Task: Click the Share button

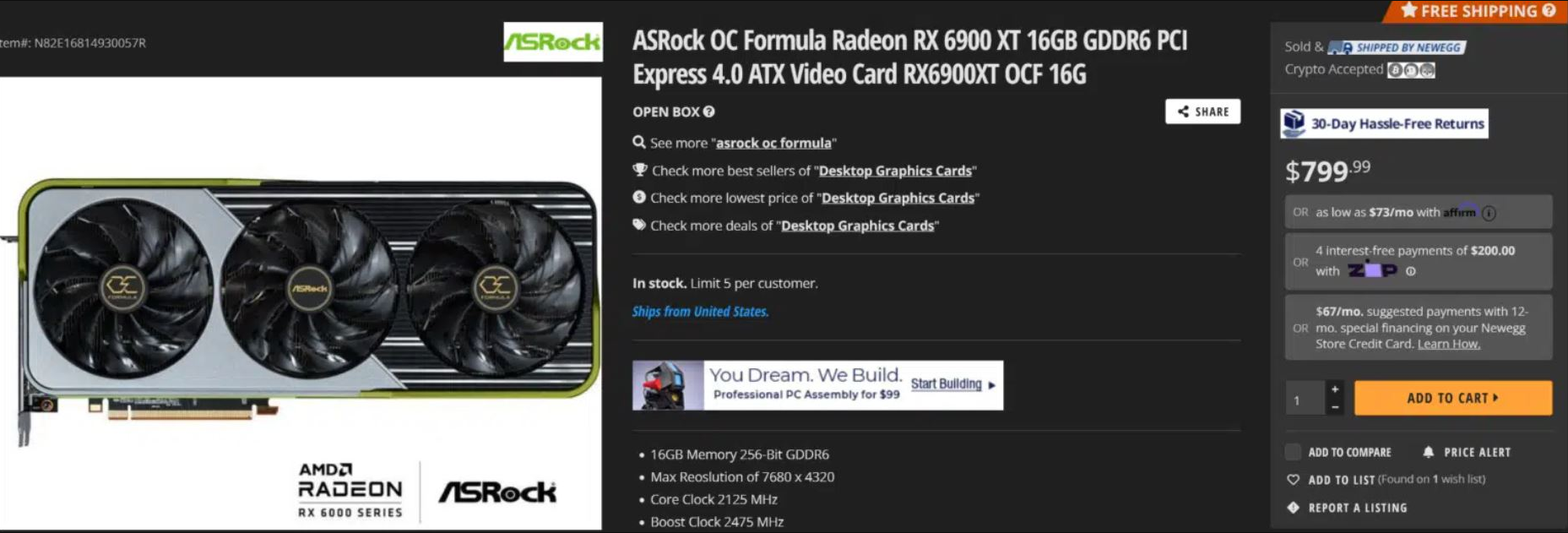Action: point(1202,111)
